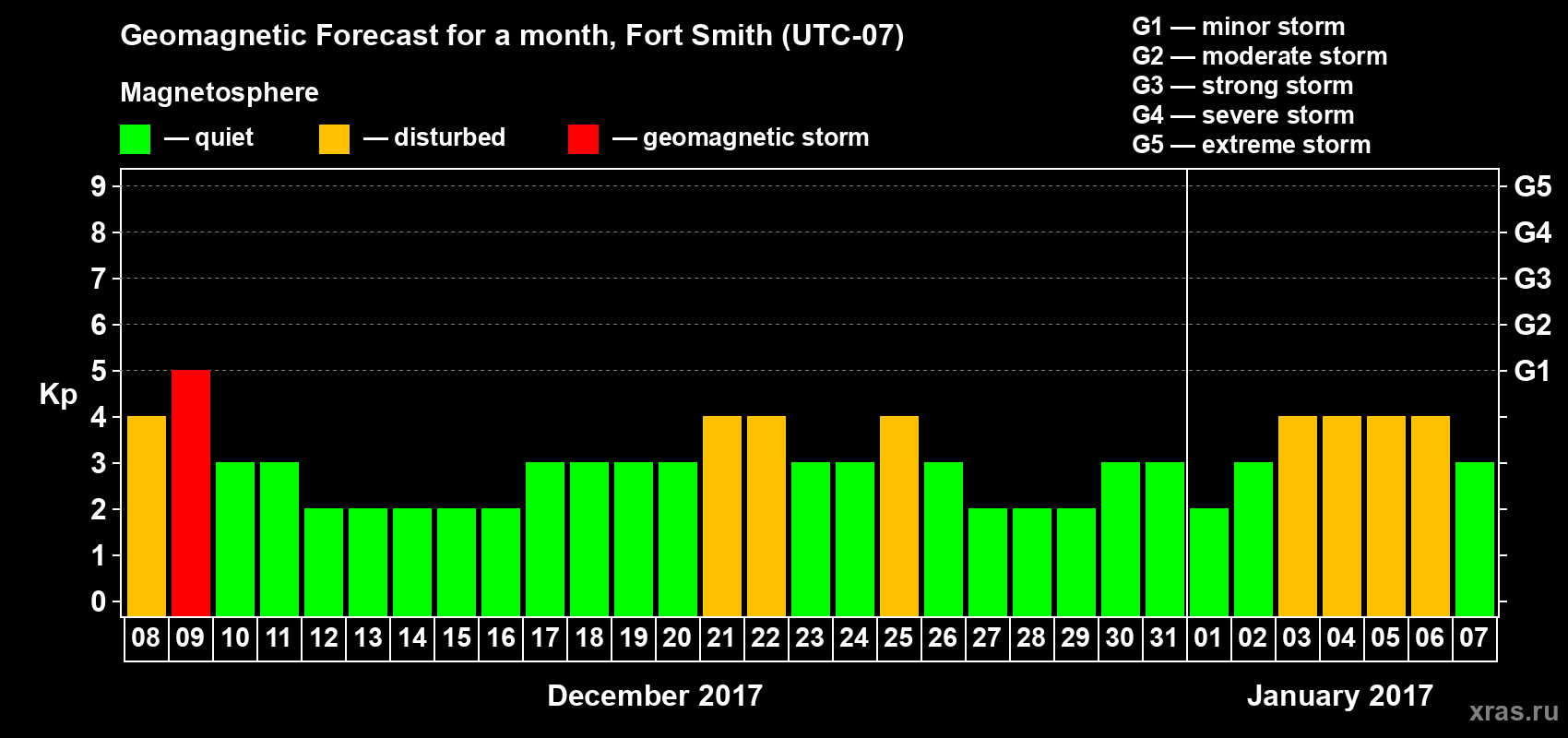Click the red geomagnetic storm legend swatch
Screen dimensions: 1568x738
(x=583, y=139)
